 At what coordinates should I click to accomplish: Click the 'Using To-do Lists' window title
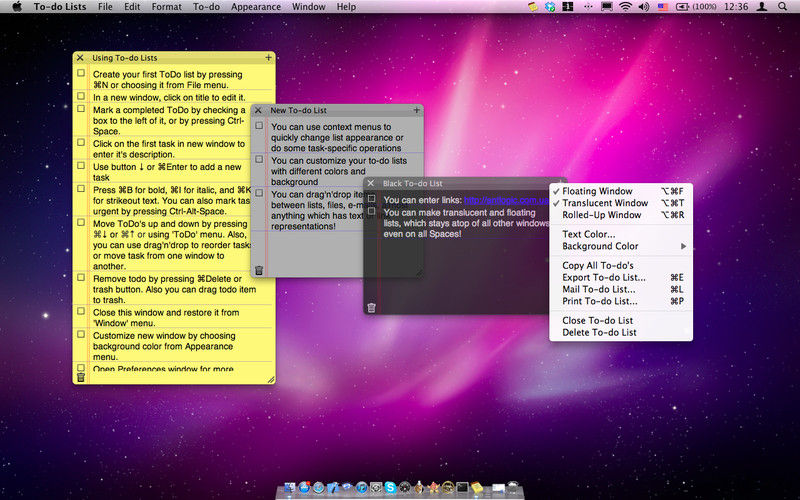point(124,58)
